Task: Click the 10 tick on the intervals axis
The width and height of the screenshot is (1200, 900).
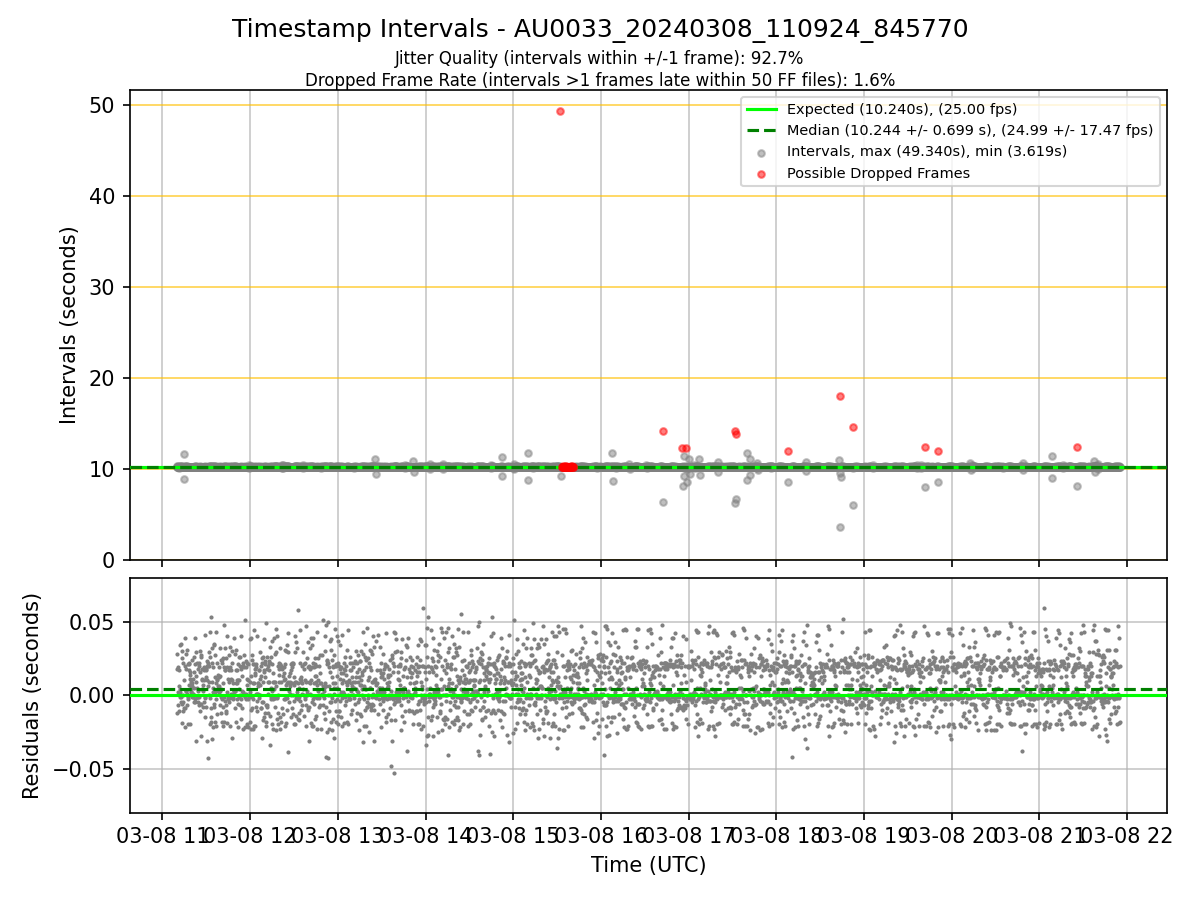Action: pos(103,469)
